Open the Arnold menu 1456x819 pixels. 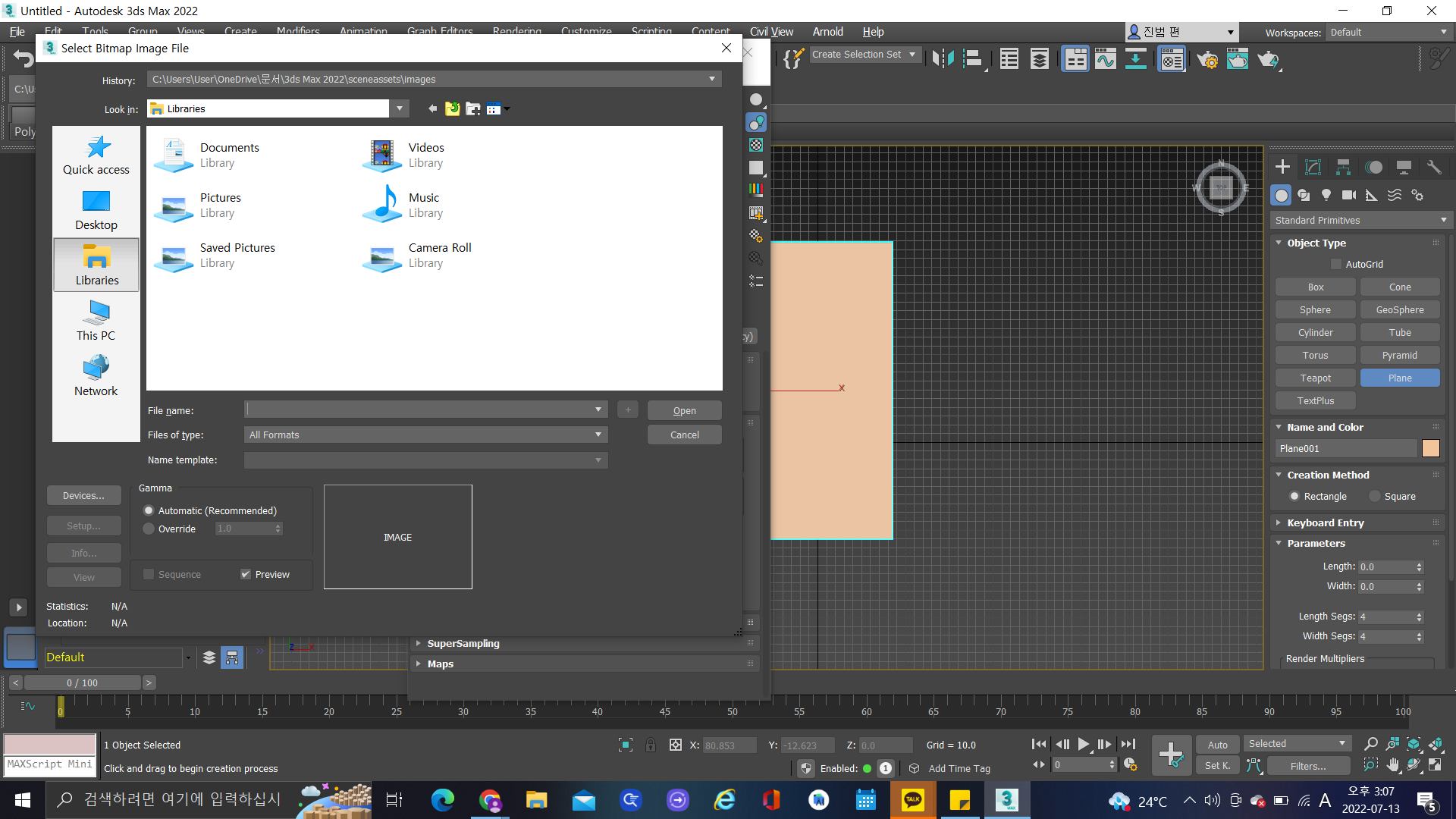827,32
